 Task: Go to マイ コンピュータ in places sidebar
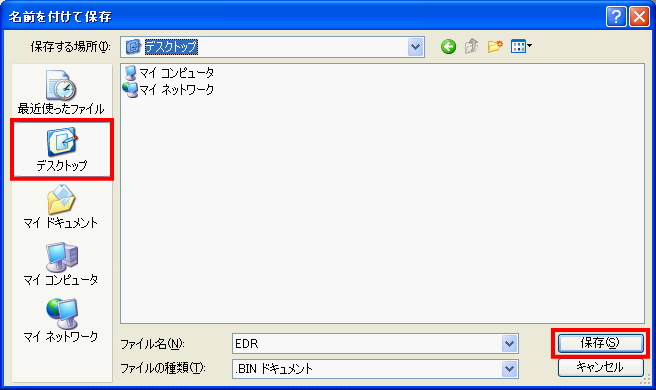[x=61, y=264]
